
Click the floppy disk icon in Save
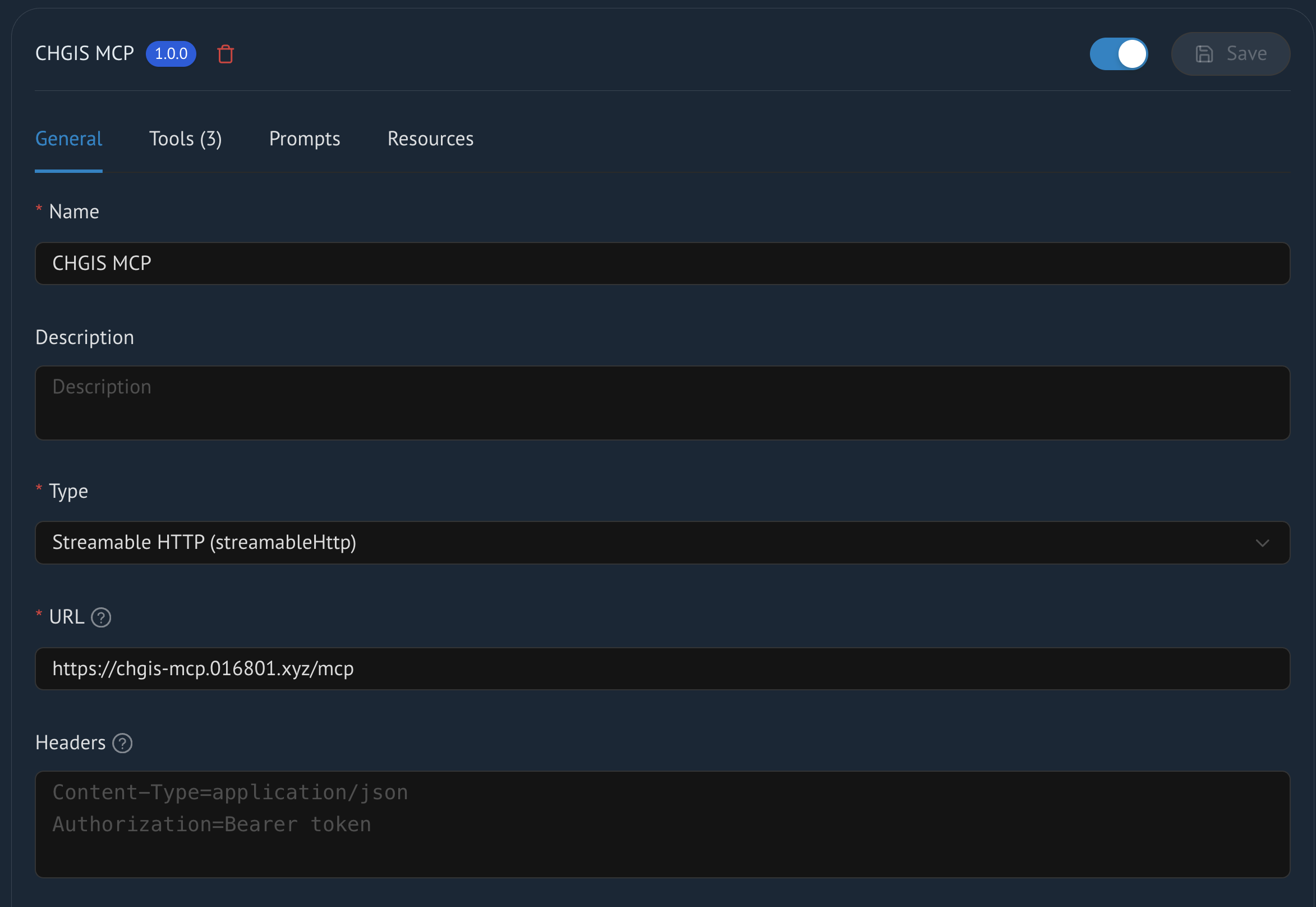point(1204,54)
